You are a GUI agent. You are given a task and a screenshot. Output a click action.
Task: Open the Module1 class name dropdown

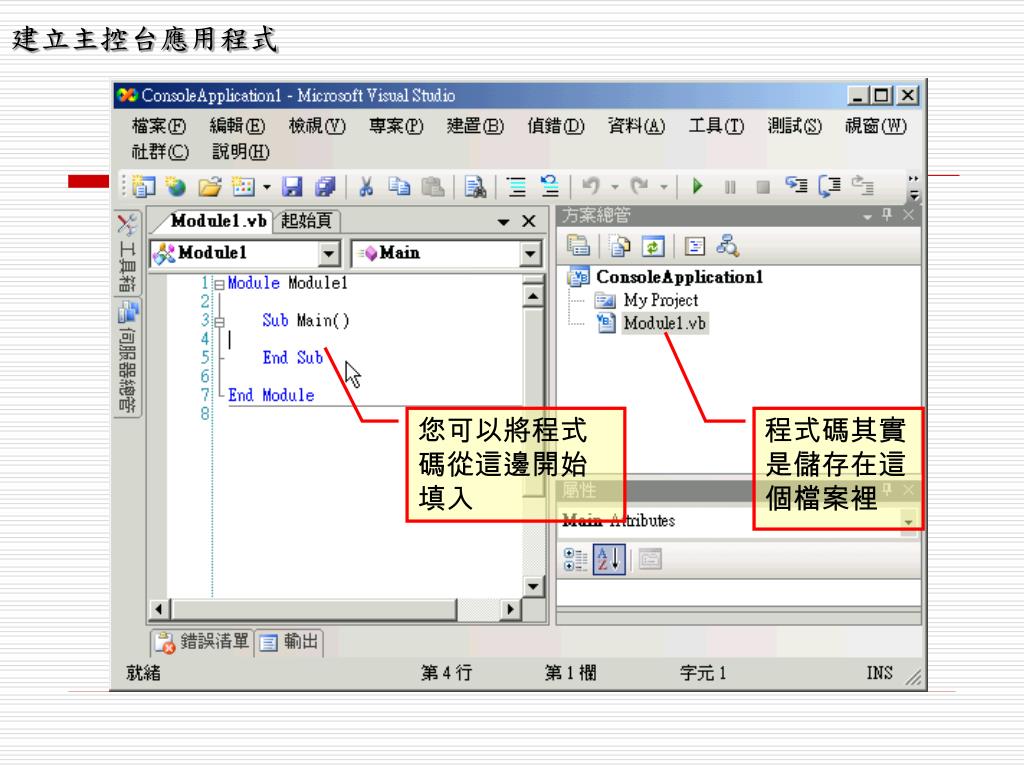329,253
